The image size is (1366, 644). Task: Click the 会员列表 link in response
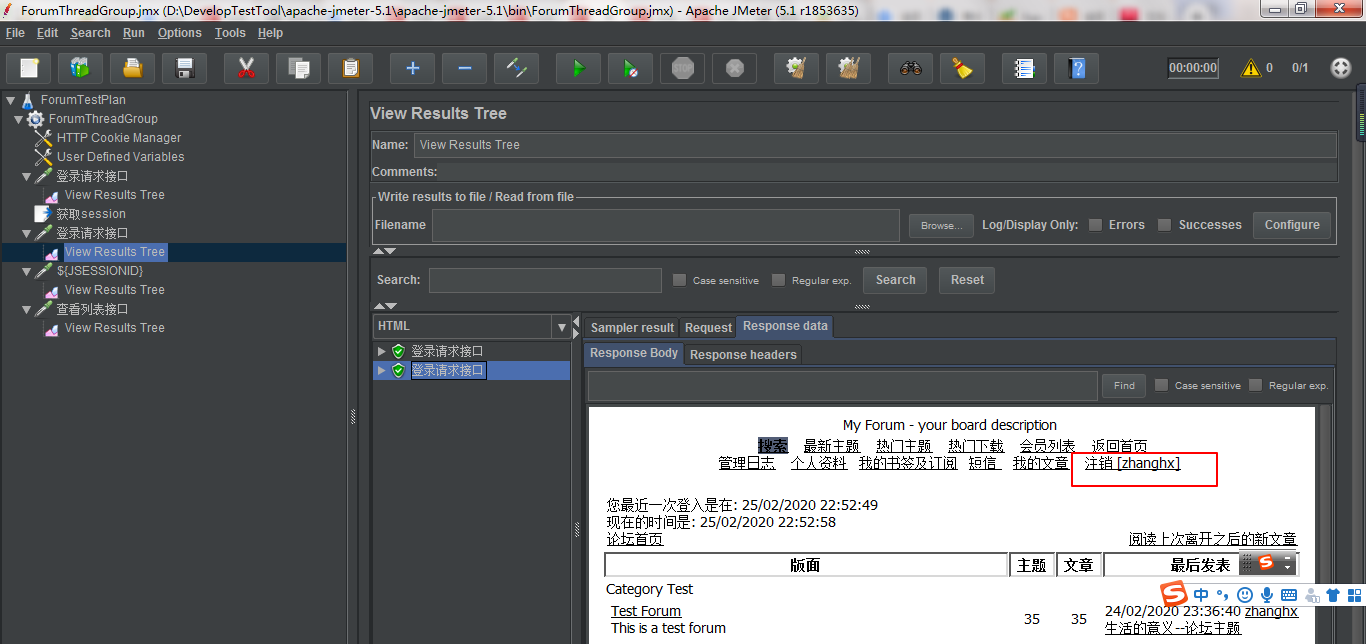coord(1047,446)
